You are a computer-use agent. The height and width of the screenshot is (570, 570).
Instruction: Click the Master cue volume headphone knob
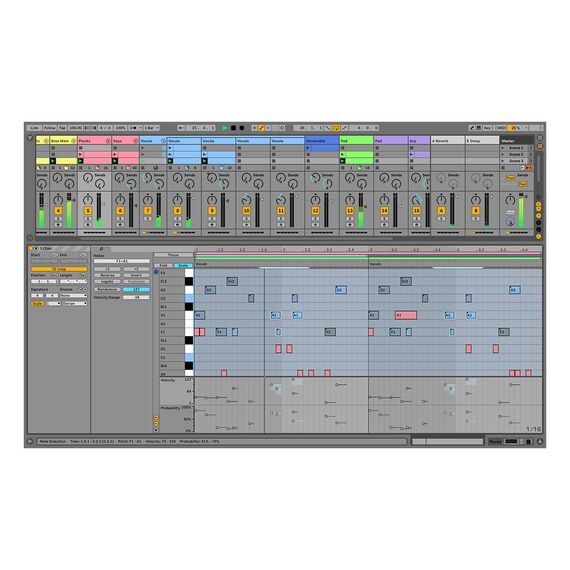[510, 221]
